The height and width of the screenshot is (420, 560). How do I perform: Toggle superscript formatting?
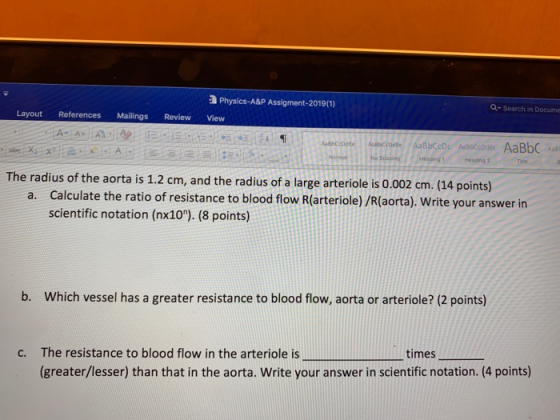click(50, 151)
